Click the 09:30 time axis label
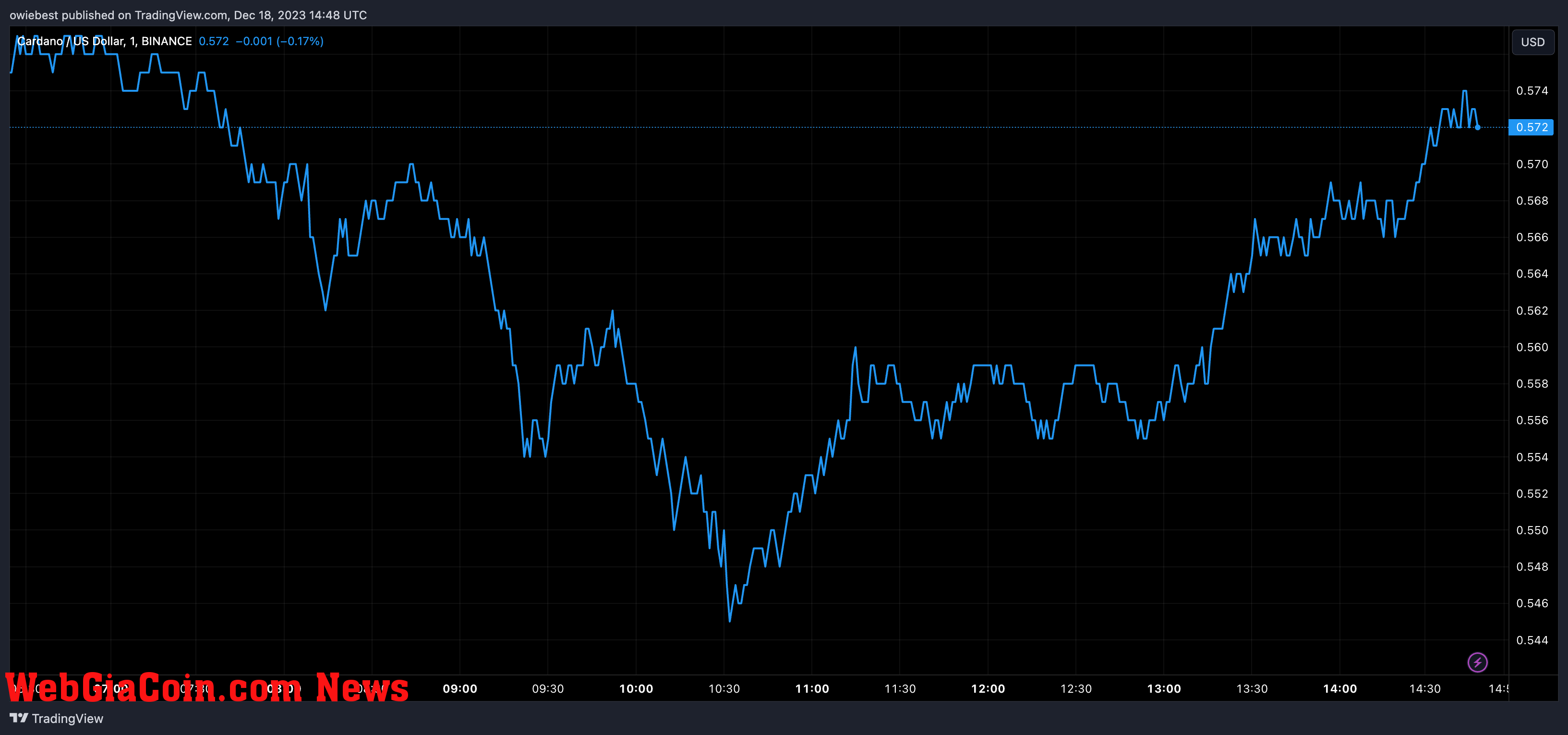This screenshot has width=1568, height=735. coord(548,689)
